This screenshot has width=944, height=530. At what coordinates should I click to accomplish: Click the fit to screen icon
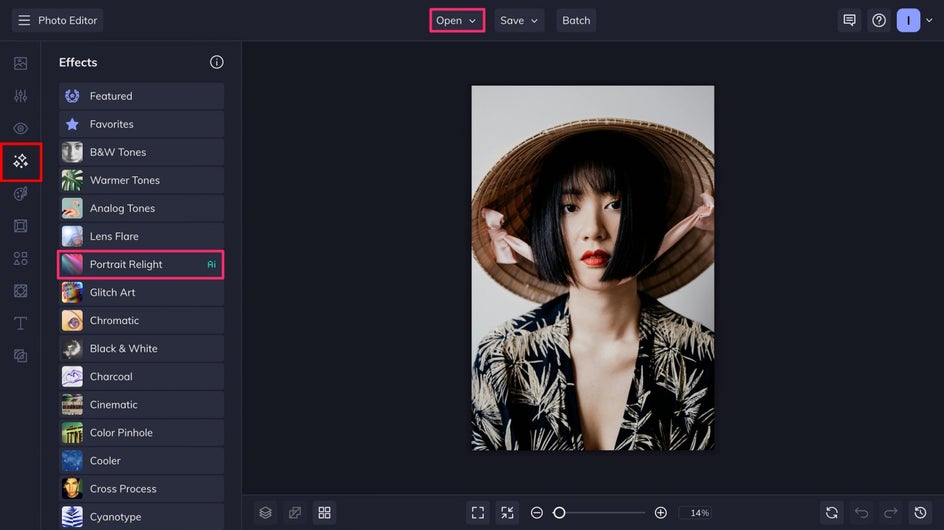click(478, 513)
